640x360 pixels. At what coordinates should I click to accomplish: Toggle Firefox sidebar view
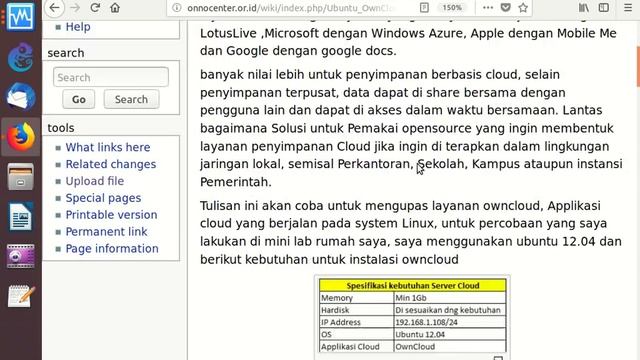point(604,7)
